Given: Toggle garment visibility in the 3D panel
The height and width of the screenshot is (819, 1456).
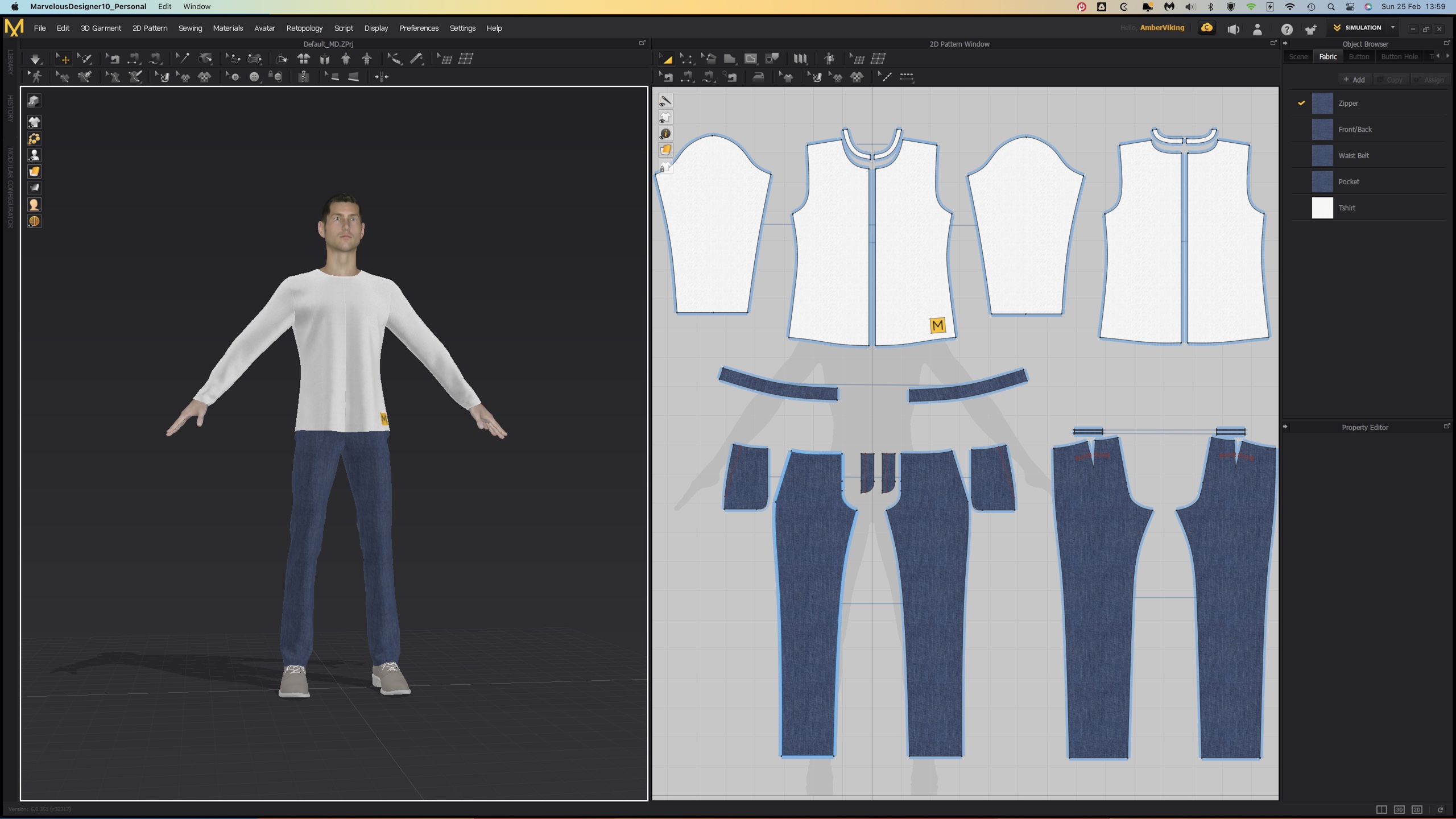Looking at the screenshot, I should coord(34,122).
